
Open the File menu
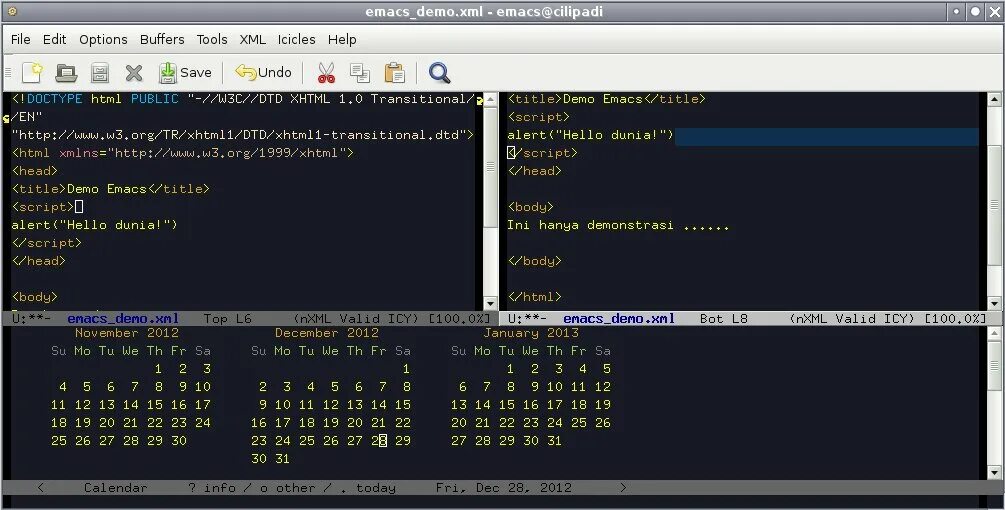(x=21, y=39)
